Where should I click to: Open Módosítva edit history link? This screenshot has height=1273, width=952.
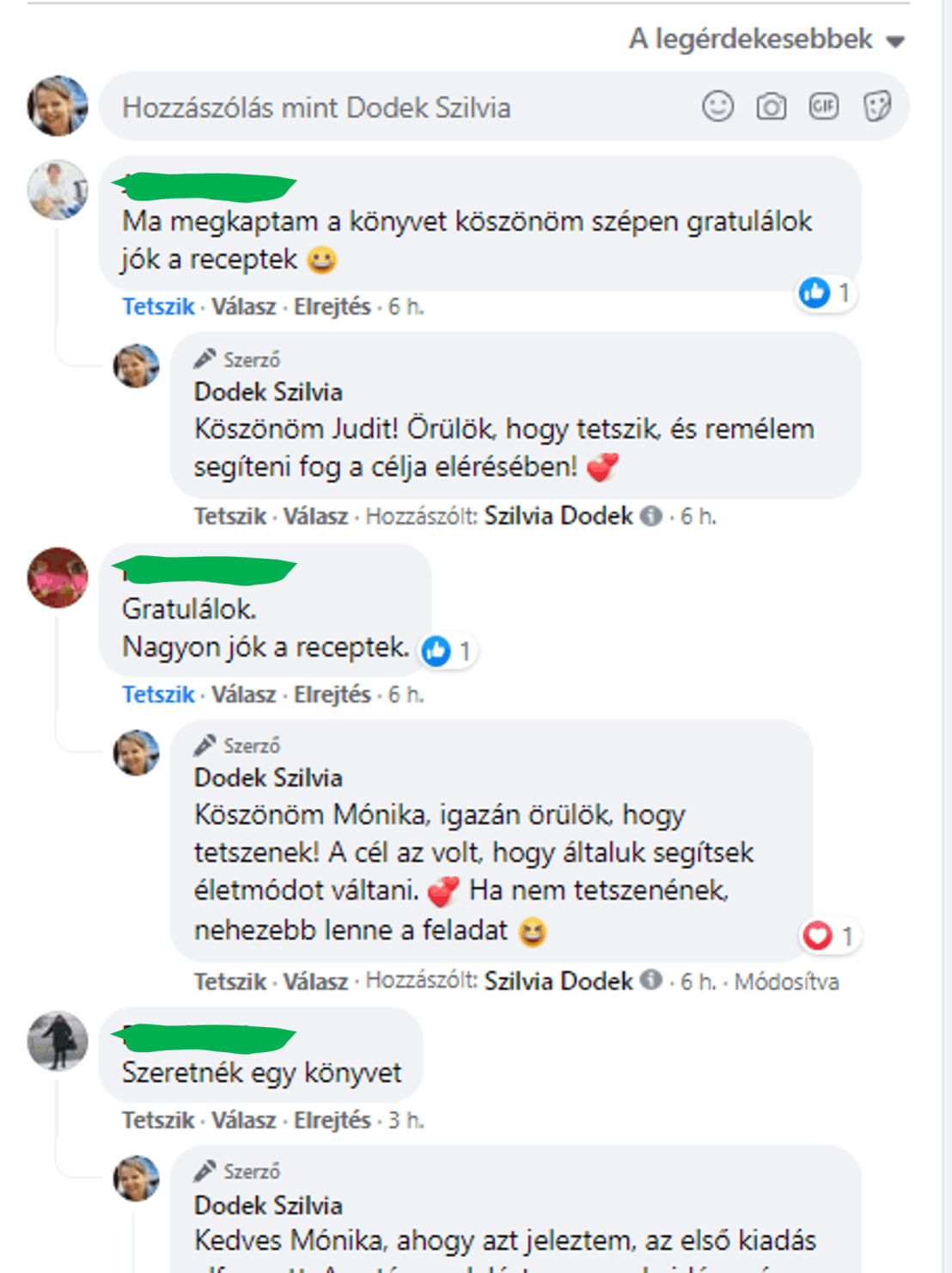tap(786, 982)
